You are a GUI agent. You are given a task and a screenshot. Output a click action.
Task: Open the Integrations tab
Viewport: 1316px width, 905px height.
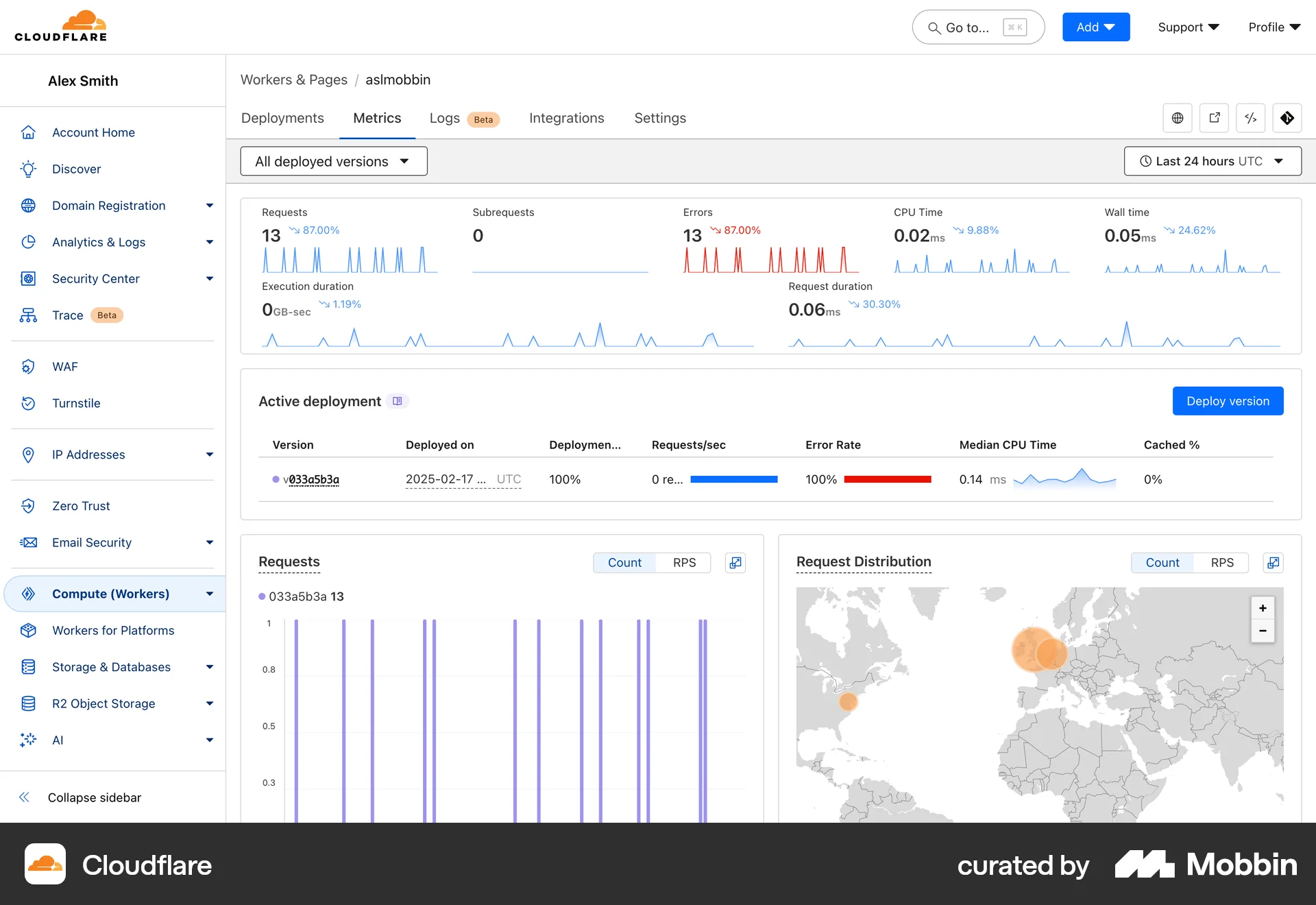click(x=566, y=118)
